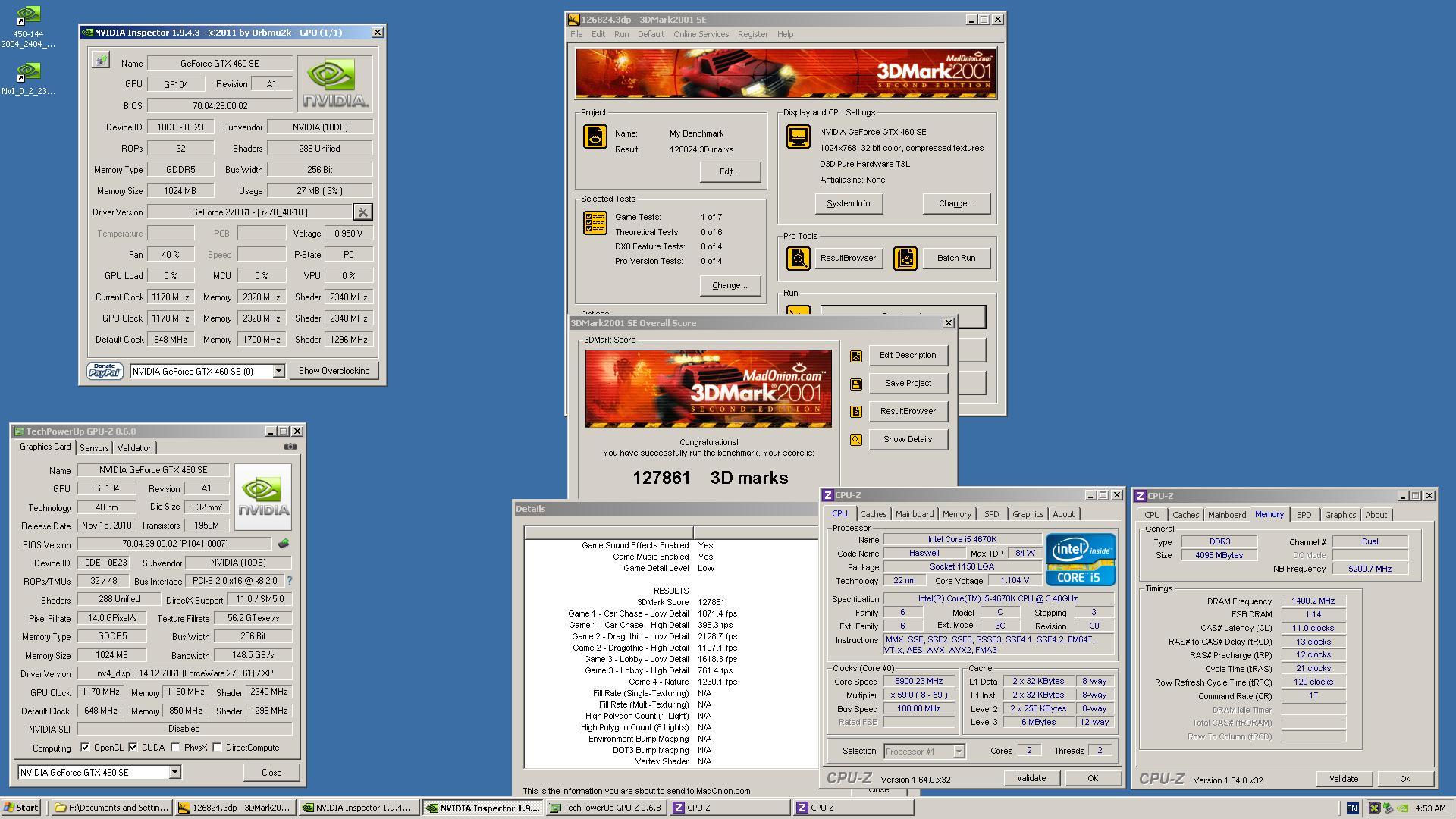Screen dimensions: 1456x819
Task: Click the GPU-Z BIOS save chip icon
Action: point(284,544)
